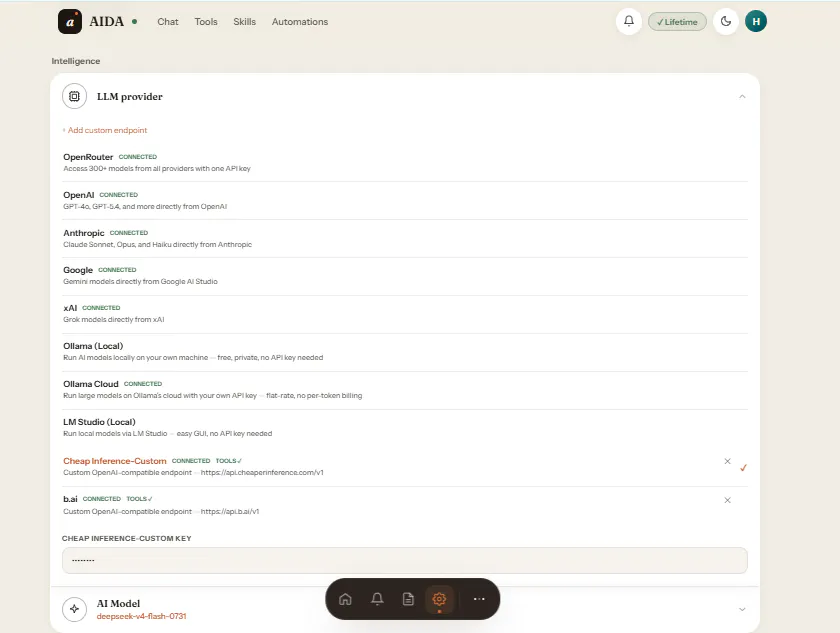Choose the xAI provider

click(x=405, y=314)
